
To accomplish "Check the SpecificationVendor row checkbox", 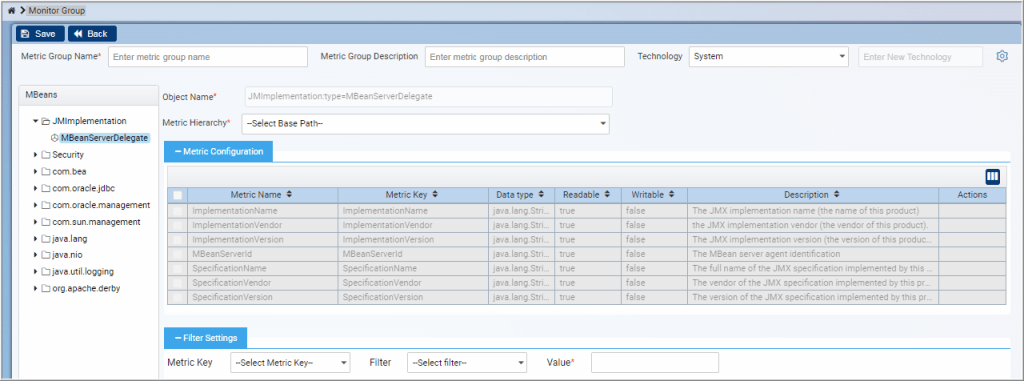I will [x=178, y=283].
